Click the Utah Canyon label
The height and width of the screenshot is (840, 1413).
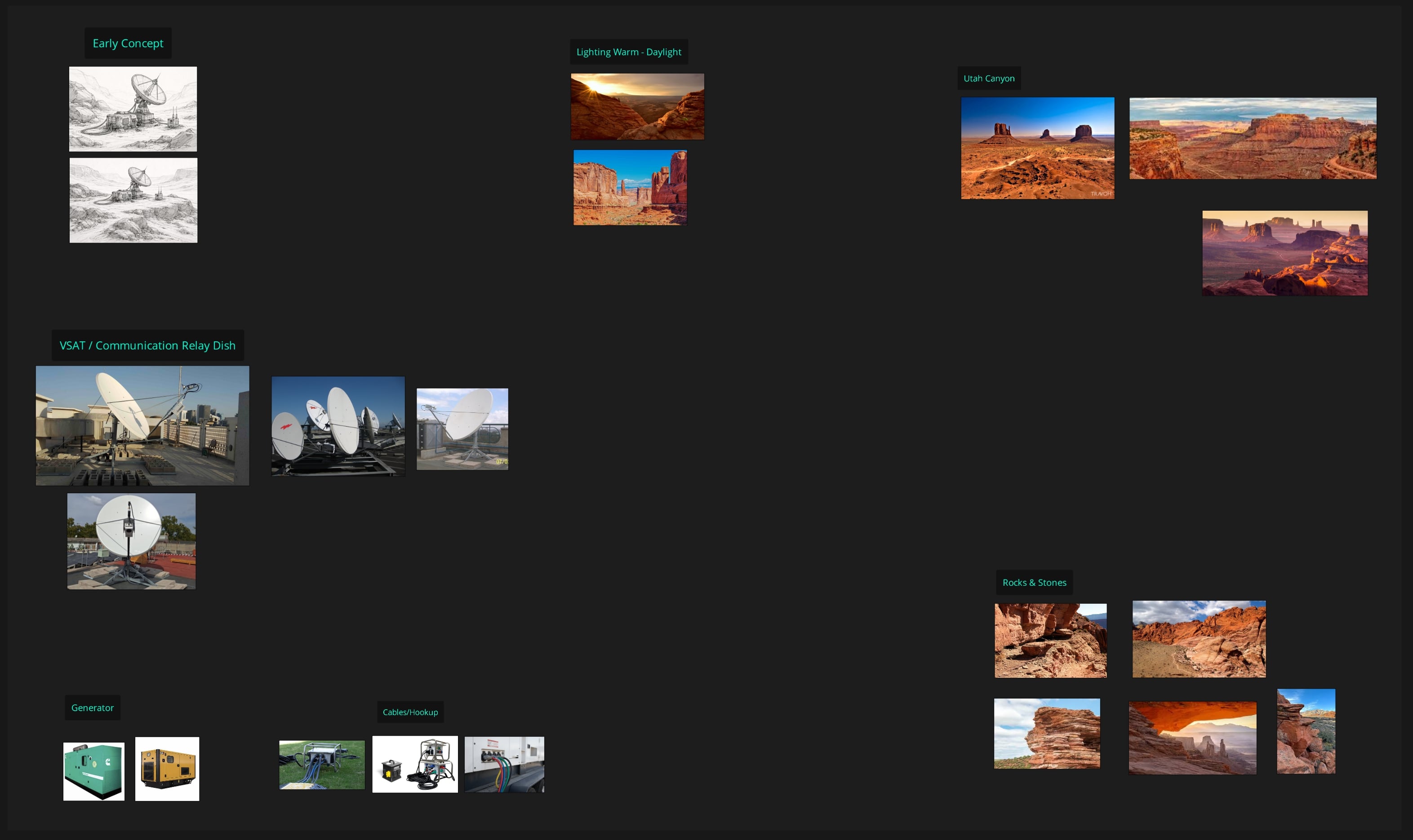coord(988,78)
